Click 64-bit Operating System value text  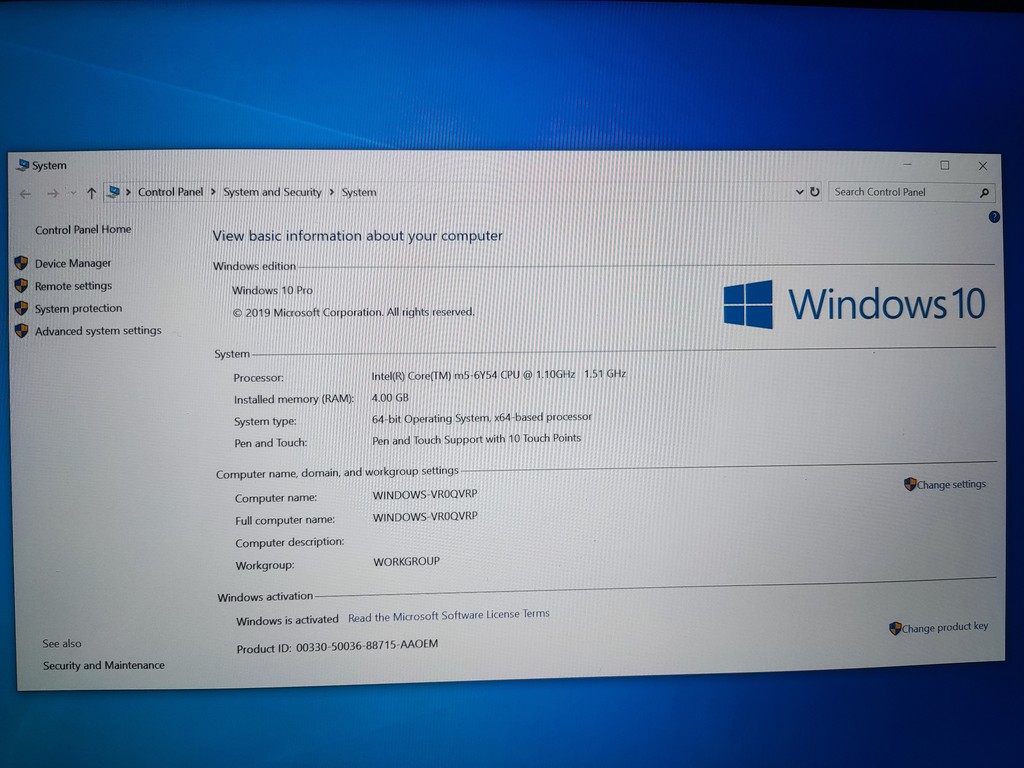coord(481,418)
